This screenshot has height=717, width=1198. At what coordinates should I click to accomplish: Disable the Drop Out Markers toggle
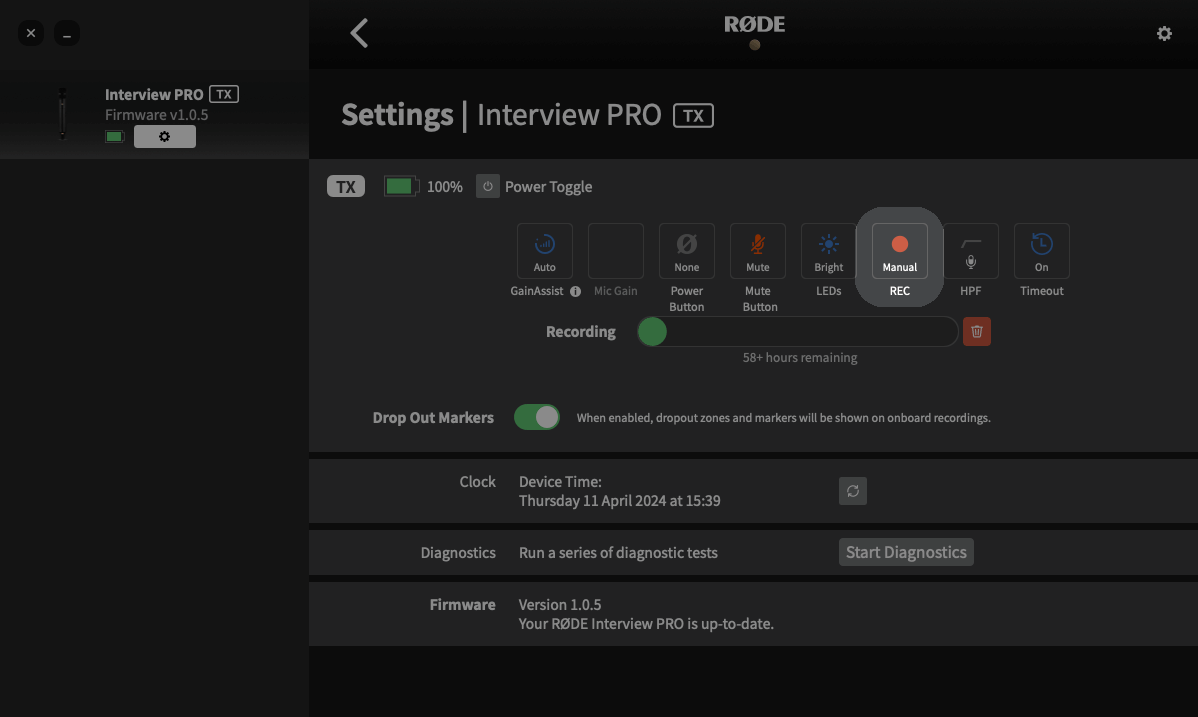coord(537,417)
